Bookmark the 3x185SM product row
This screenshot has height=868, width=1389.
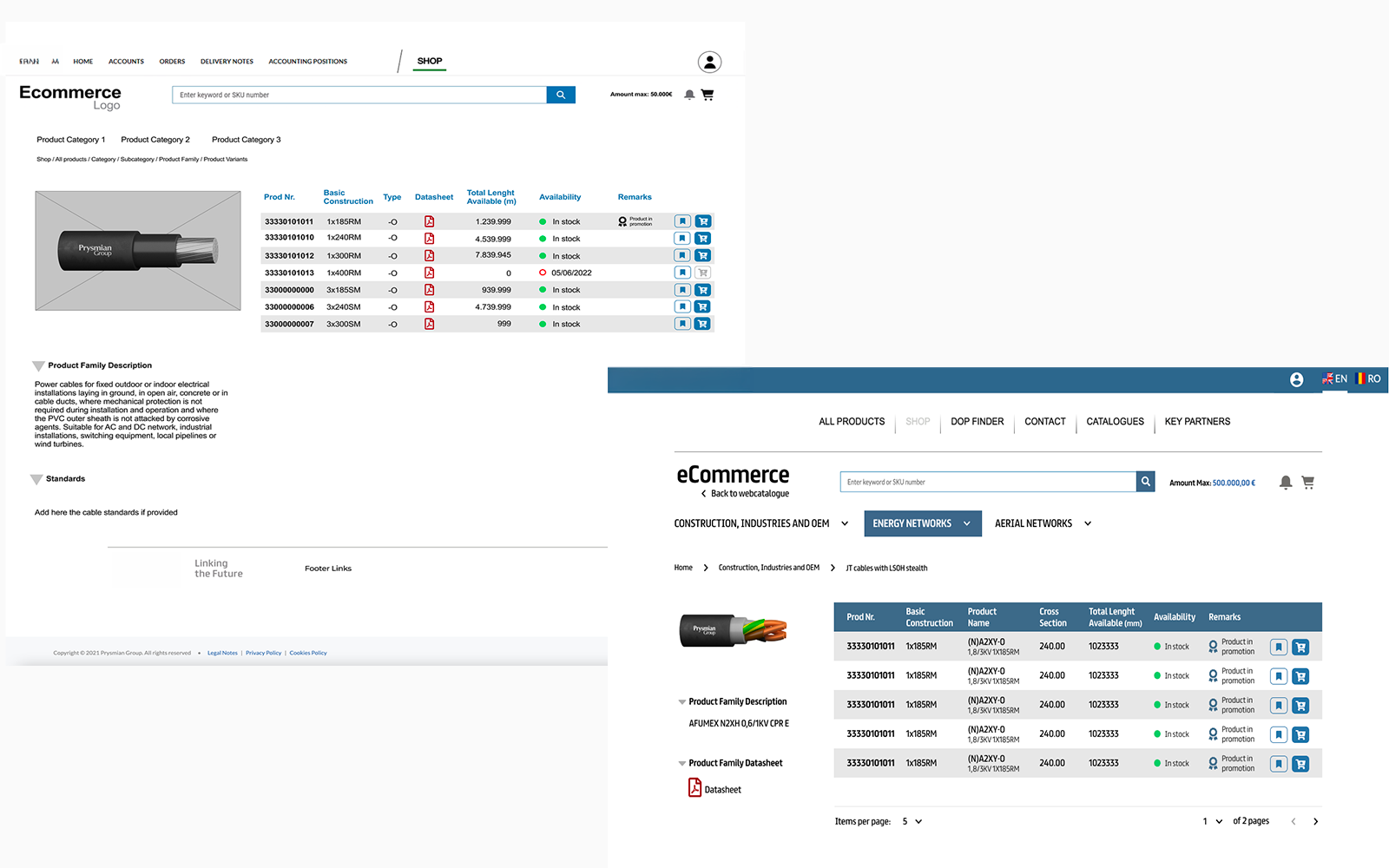[683, 290]
